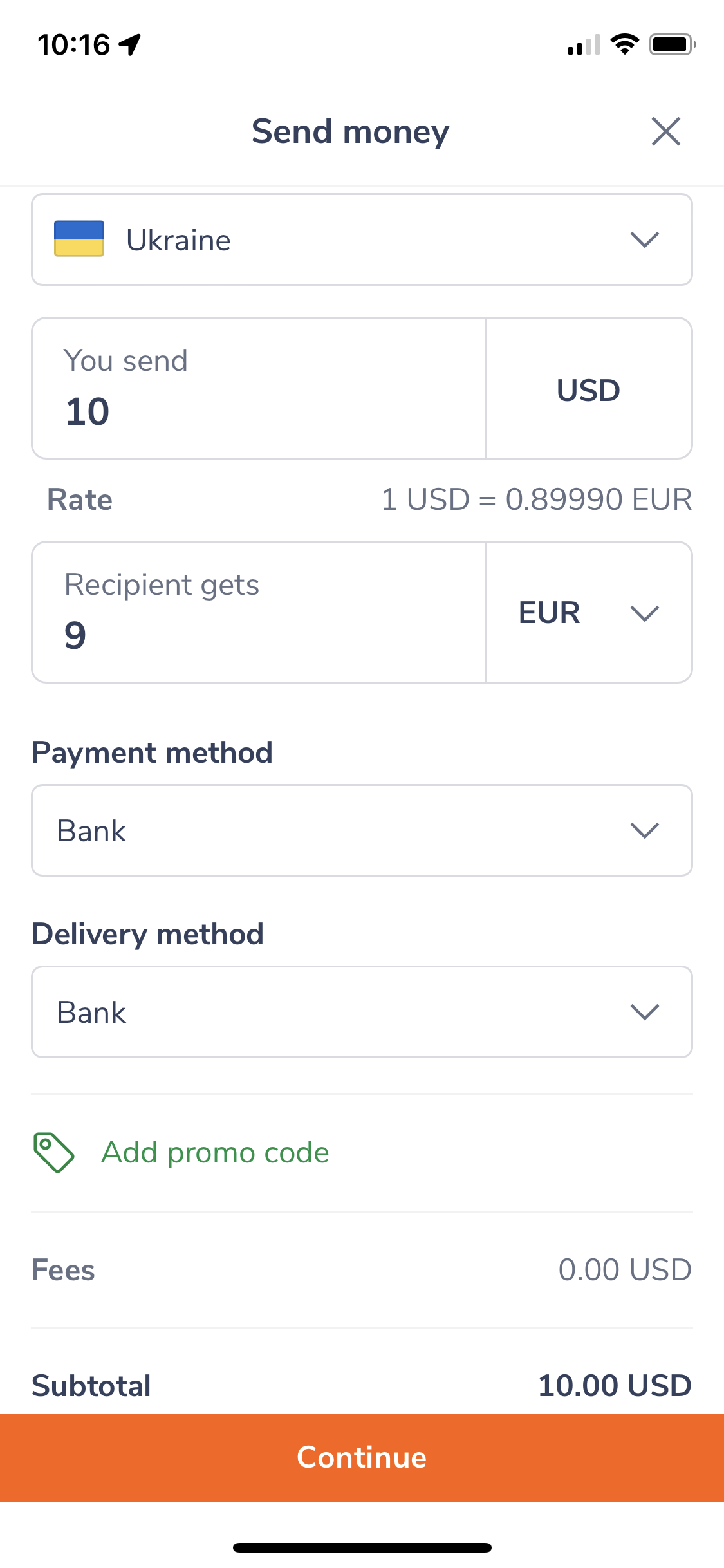Close the Send money screen
724x1568 pixels.
point(665,132)
